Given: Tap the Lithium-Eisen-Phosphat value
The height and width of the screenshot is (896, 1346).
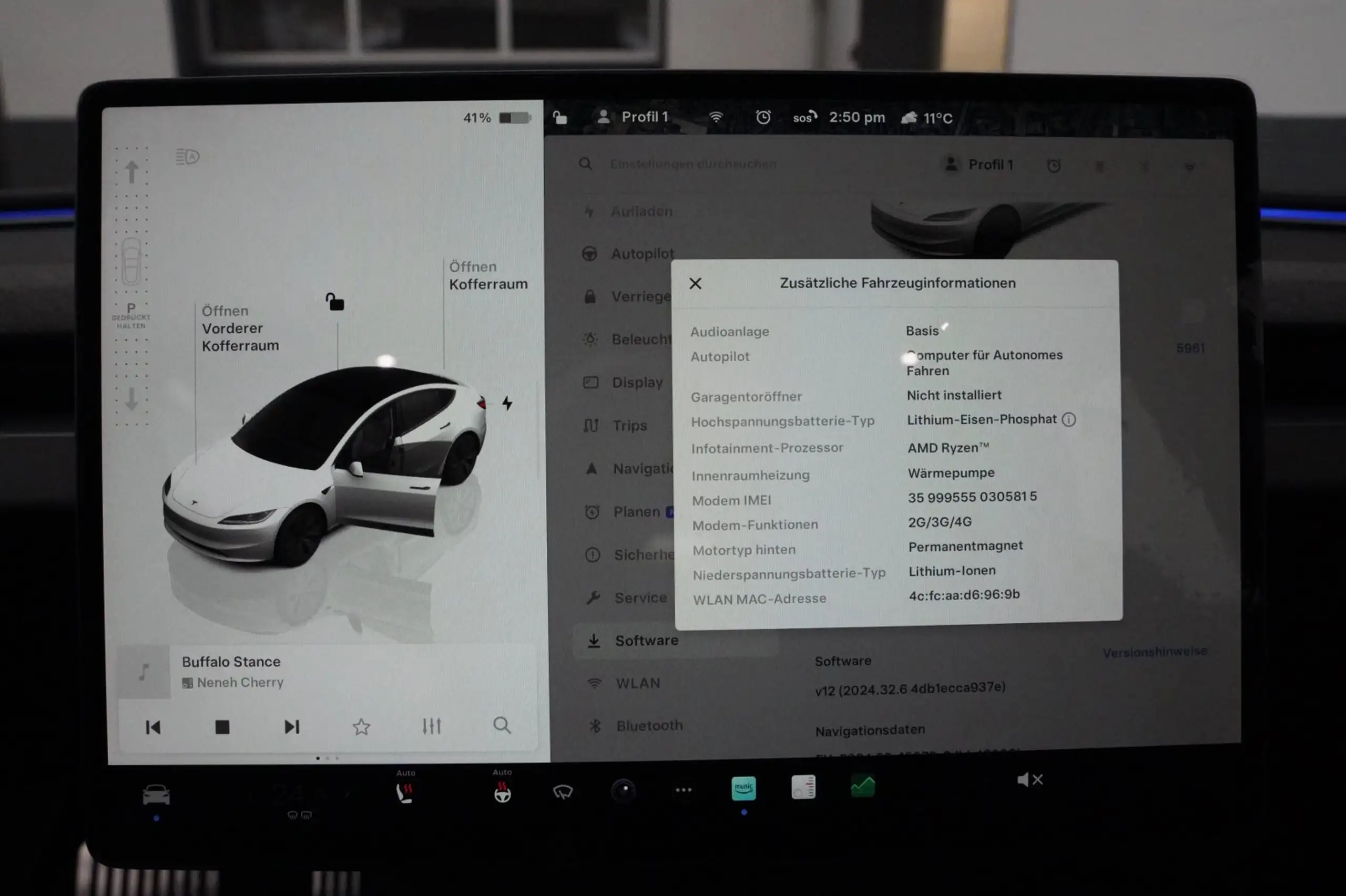Looking at the screenshot, I should click(981, 419).
